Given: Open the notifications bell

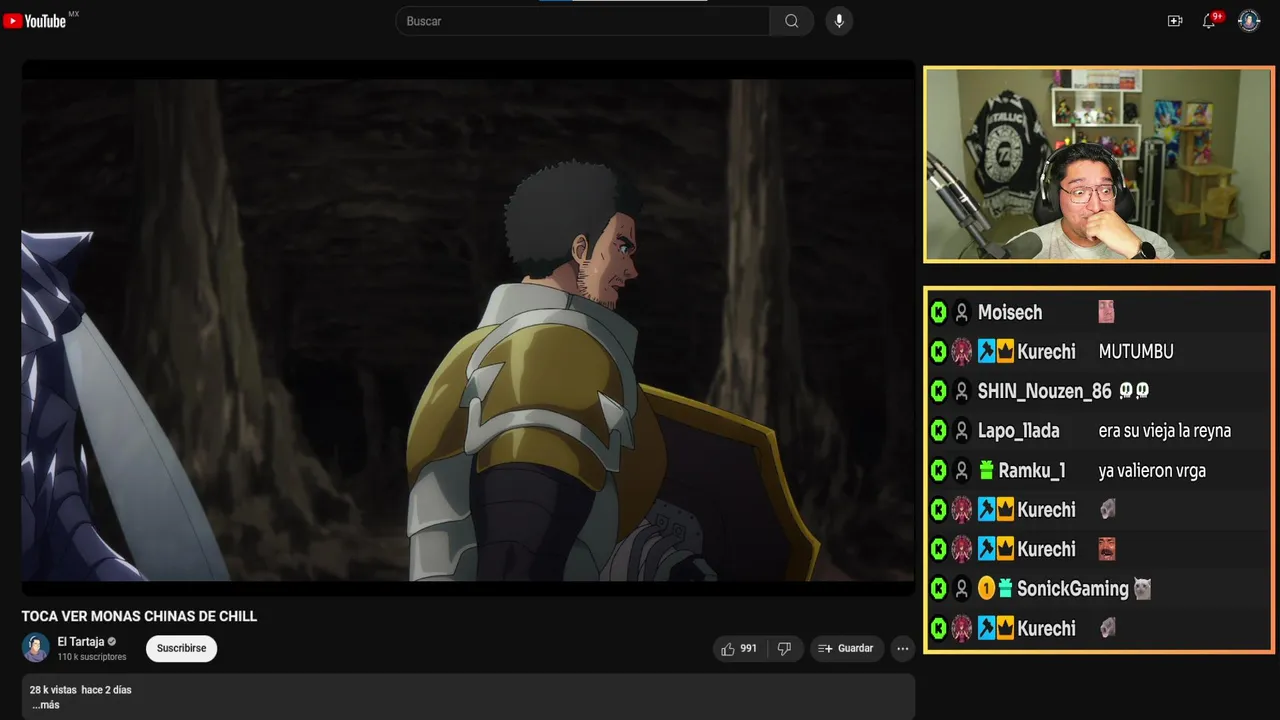Looking at the screenshot, I should (1208, 22).
